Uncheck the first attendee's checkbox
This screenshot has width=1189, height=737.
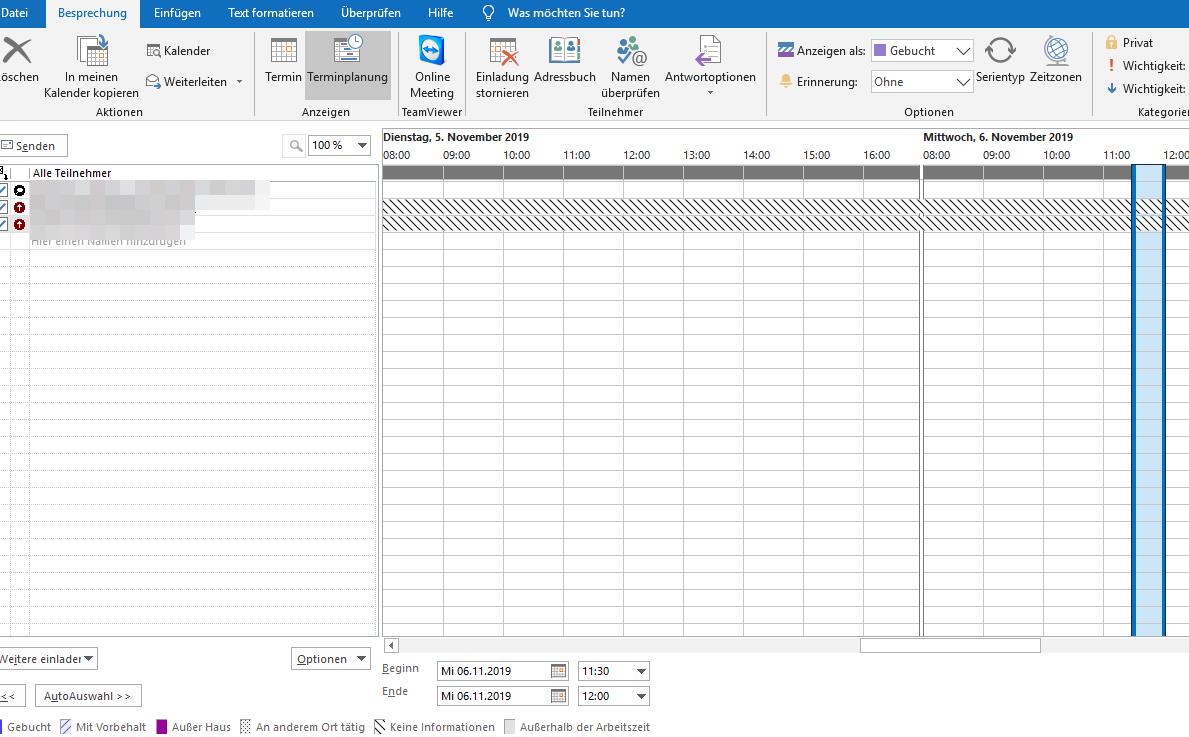[x=3, y=190]
